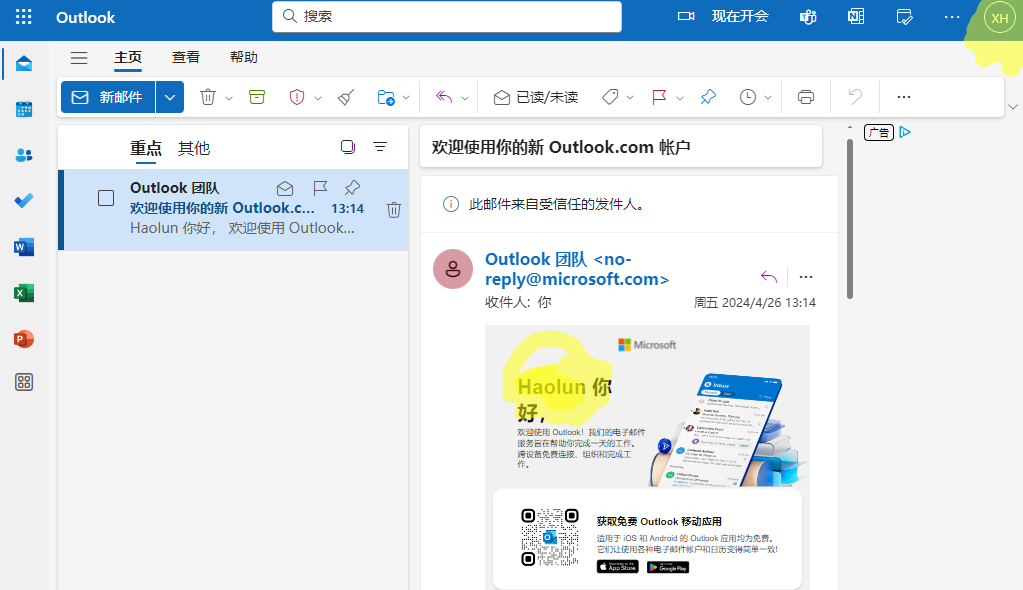
Task: Toggle read status envelope on message row
Action: pos(284,189)
